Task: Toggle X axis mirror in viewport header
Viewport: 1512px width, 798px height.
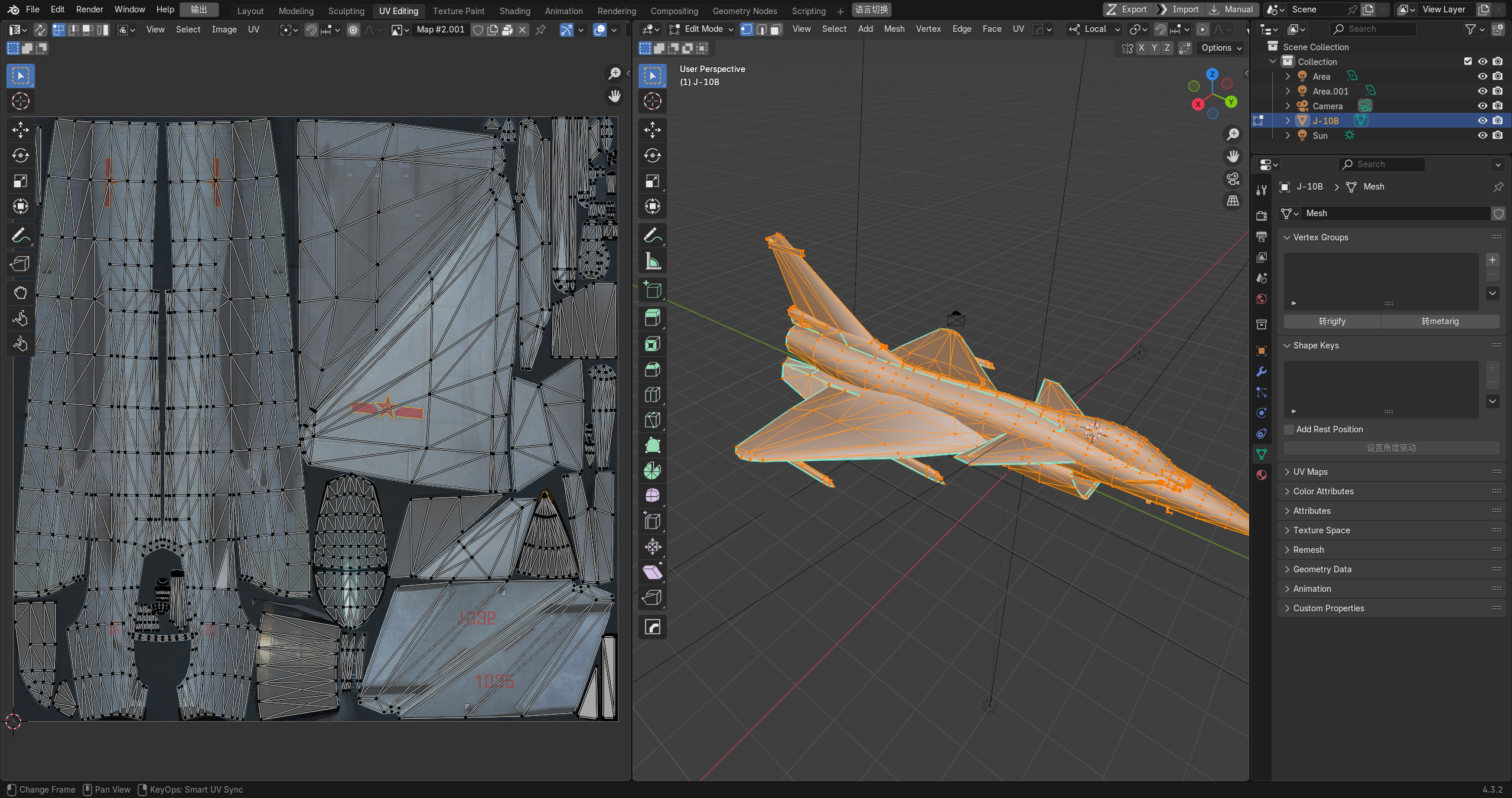Action: [x=1141, y=48]
